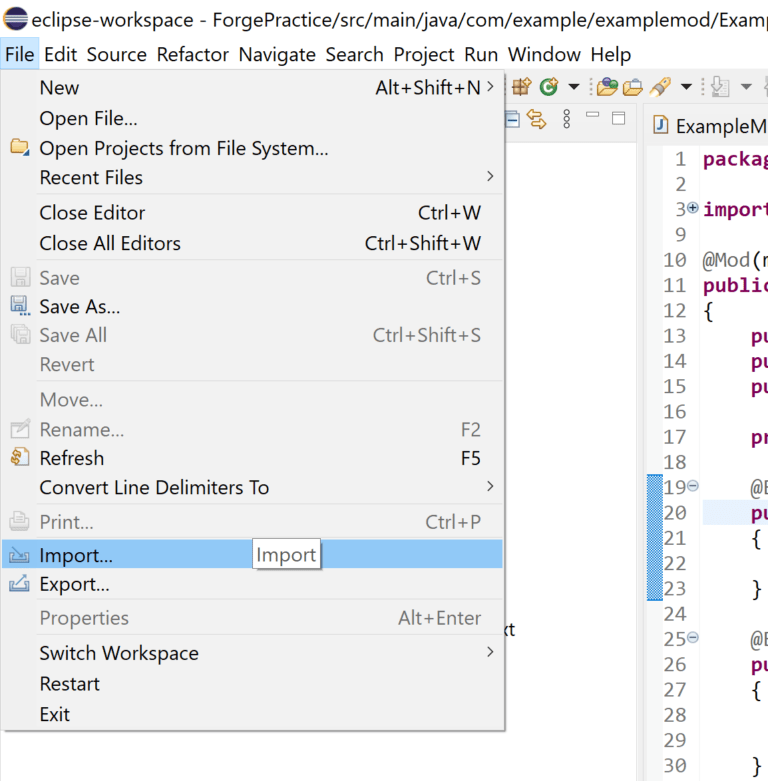The width and height of the screenshot is (768, 781).
Task: Click the Open Type toolbar icon
Action: tap(607, 87)
